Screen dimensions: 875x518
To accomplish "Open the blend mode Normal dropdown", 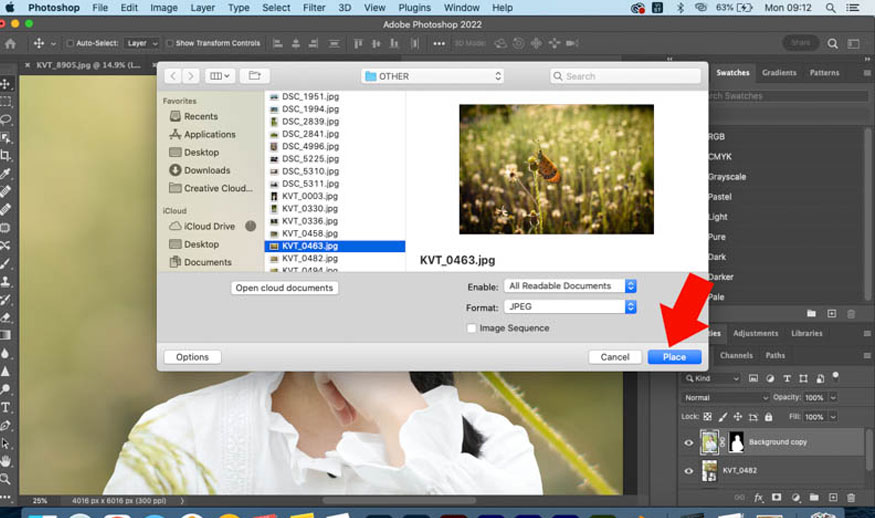I will pyautogui.click(x=725, y=397).
